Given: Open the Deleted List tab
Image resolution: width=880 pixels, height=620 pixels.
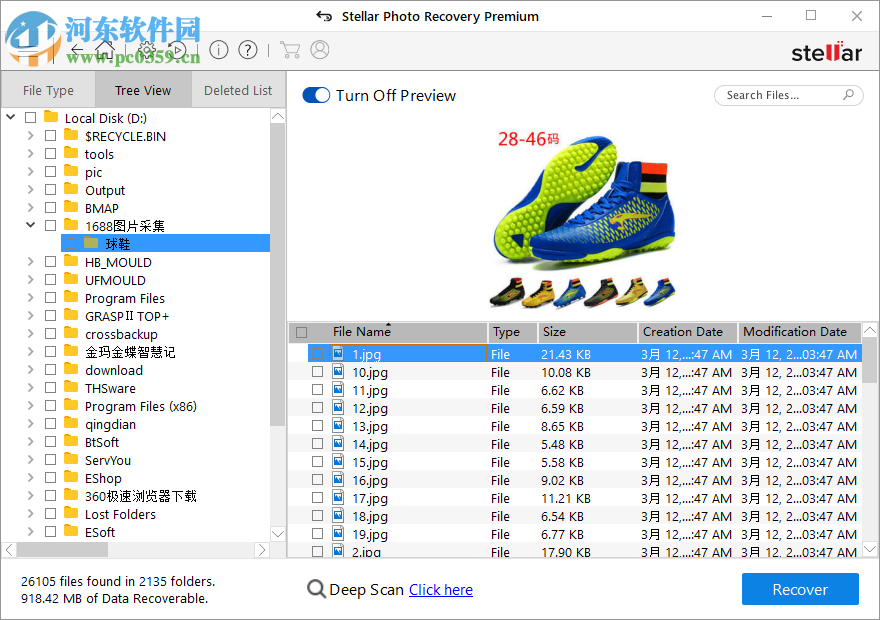Looking at the screenshot, I should (x=237, y=89).
